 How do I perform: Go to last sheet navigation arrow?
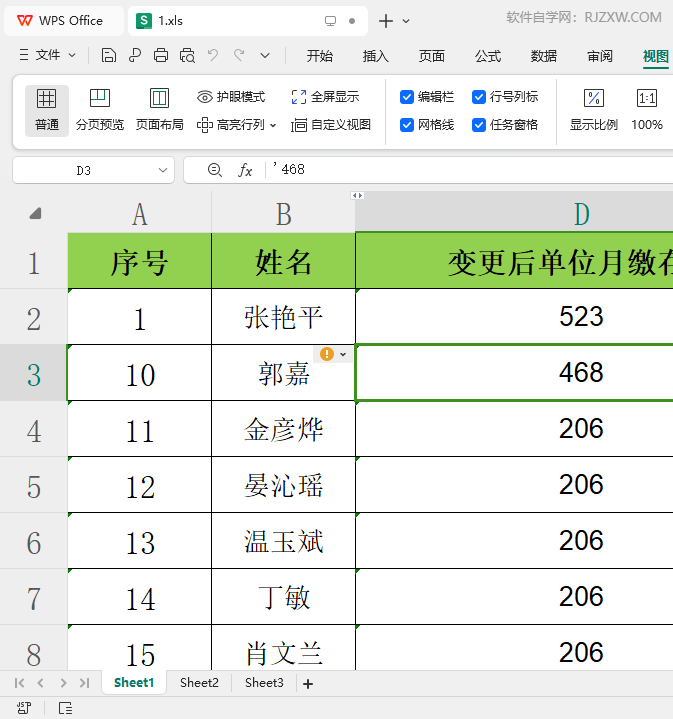[84, 683]
